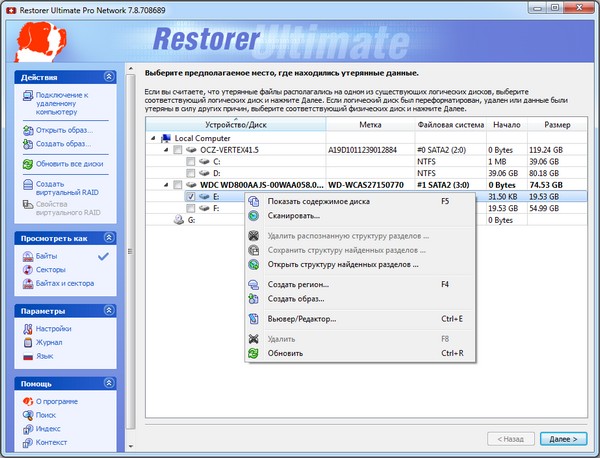The height and width of the screenshot is (458, 600).
Task: Click the Контекст help icon
Action: click(x=28, y=443)
